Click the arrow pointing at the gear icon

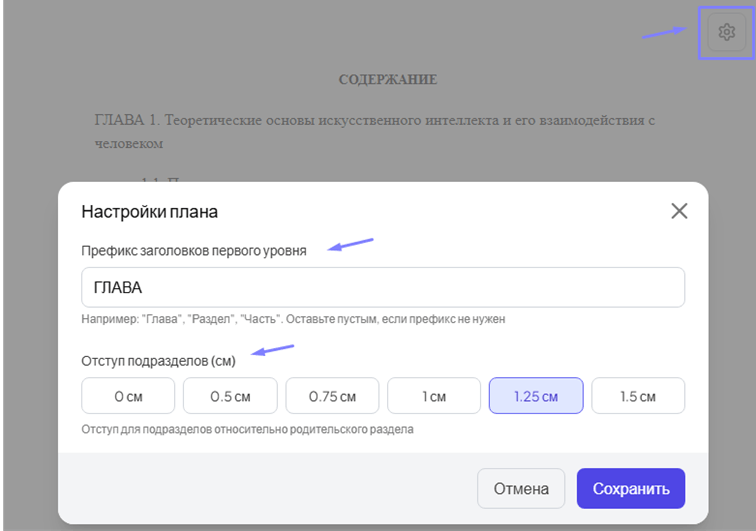click(663, 32)
